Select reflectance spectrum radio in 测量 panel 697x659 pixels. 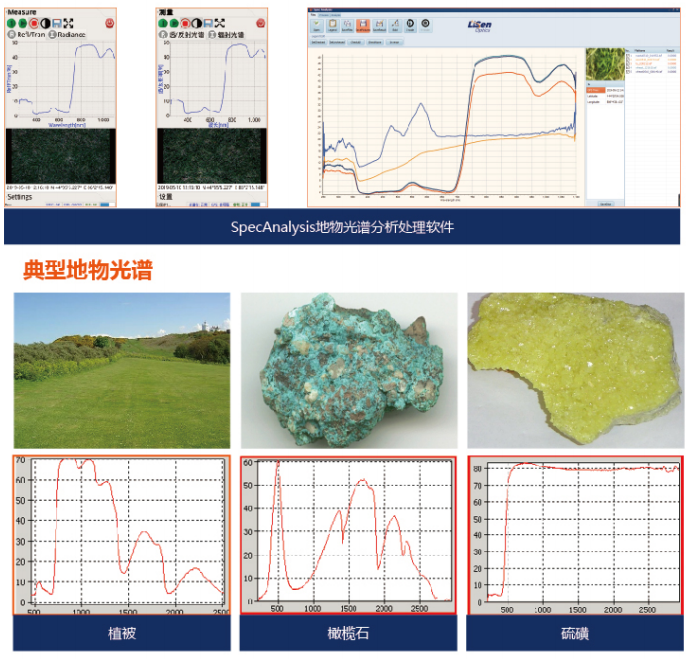coord(182,35)
